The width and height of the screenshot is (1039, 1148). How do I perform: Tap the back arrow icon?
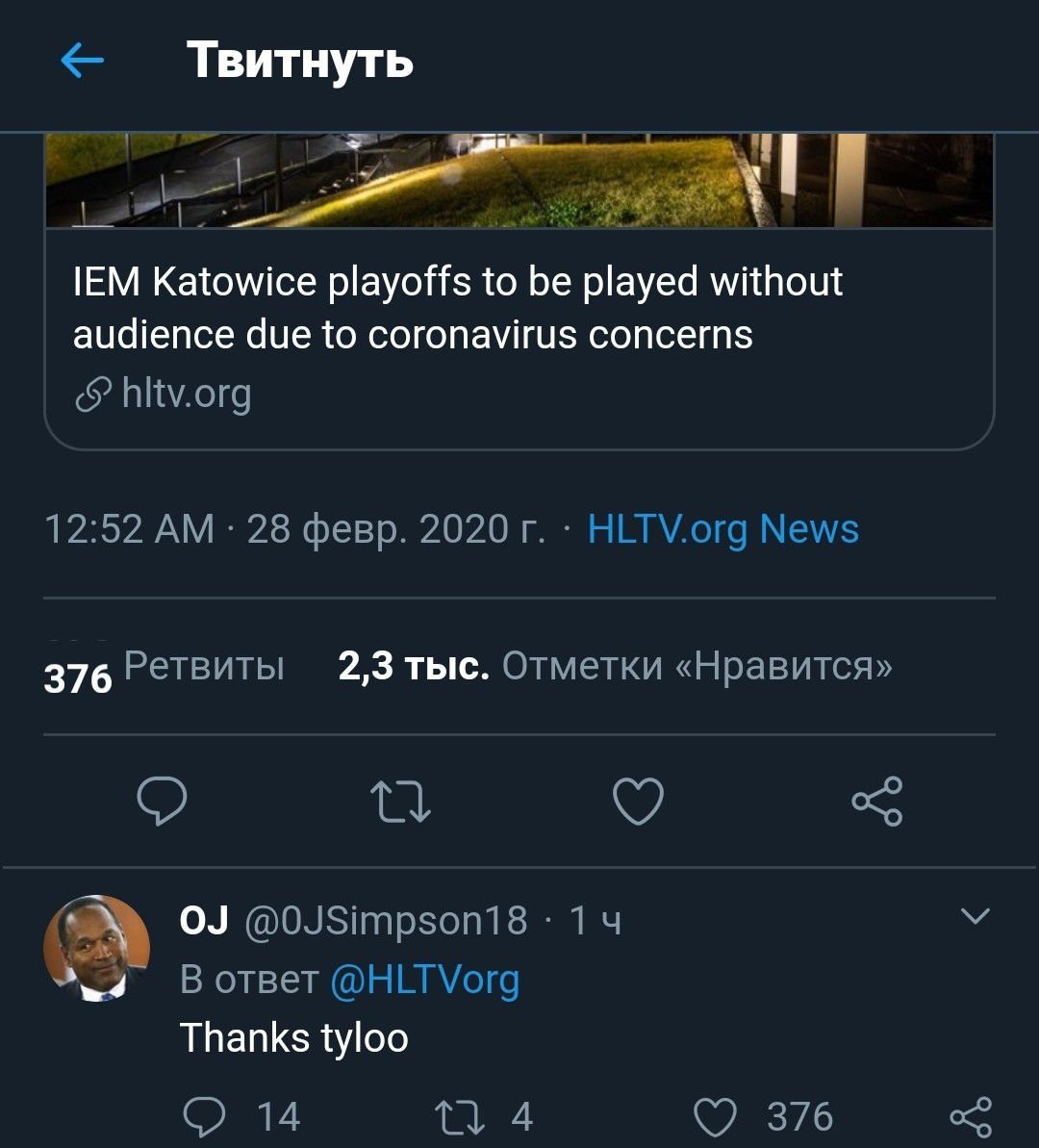coord(82,62)
